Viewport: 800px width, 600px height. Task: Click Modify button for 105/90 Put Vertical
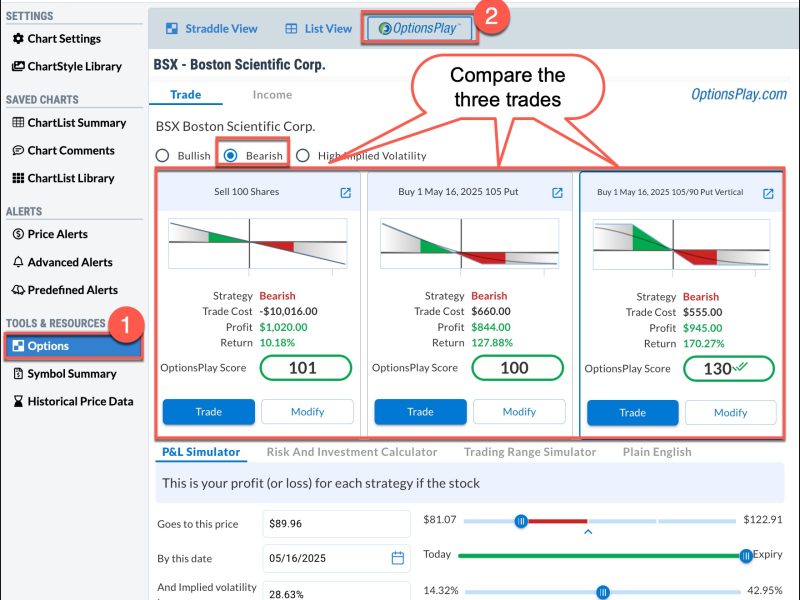click(731, 413)
